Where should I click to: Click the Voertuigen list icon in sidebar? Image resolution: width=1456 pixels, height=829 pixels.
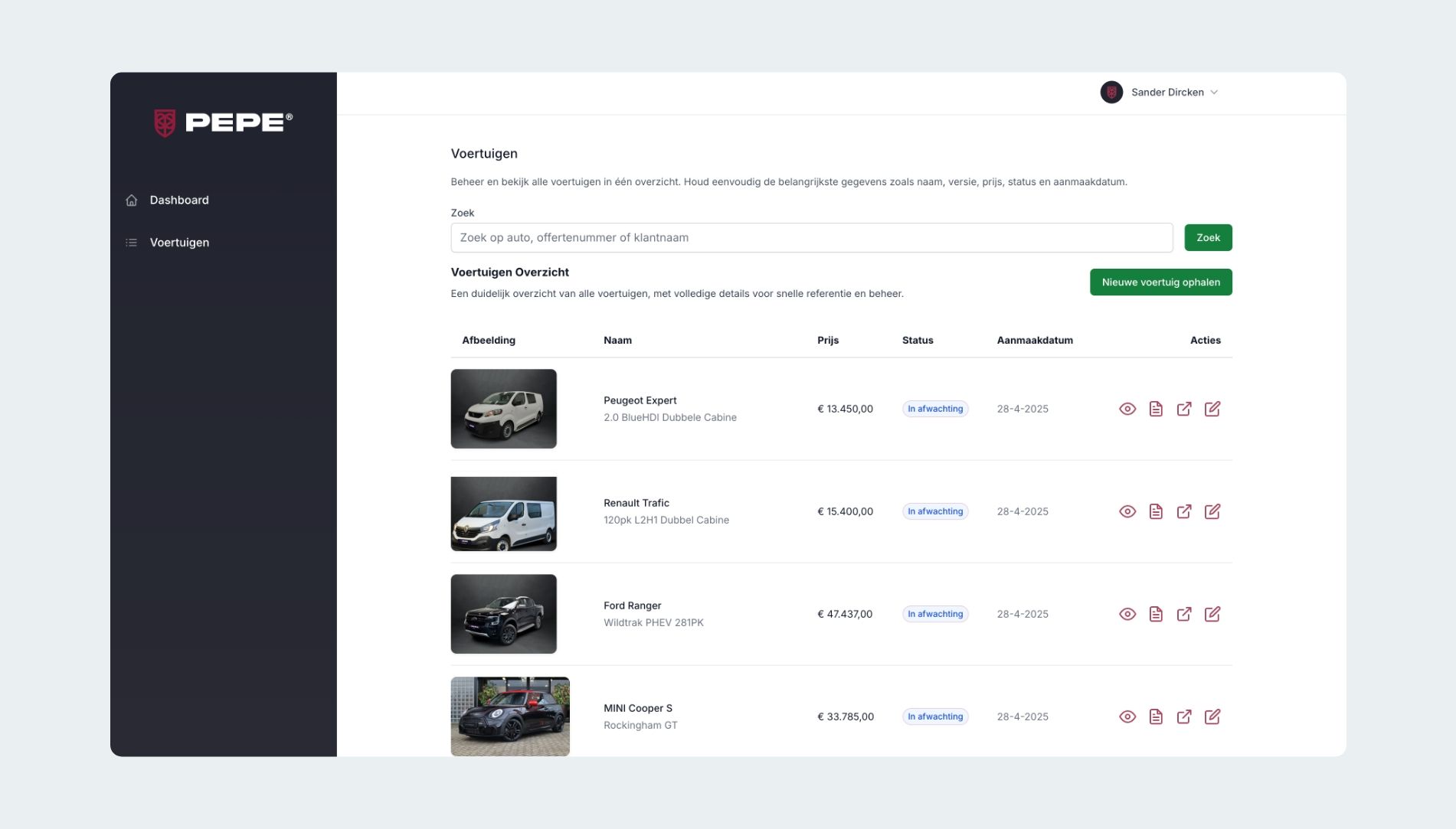point(132,243)
